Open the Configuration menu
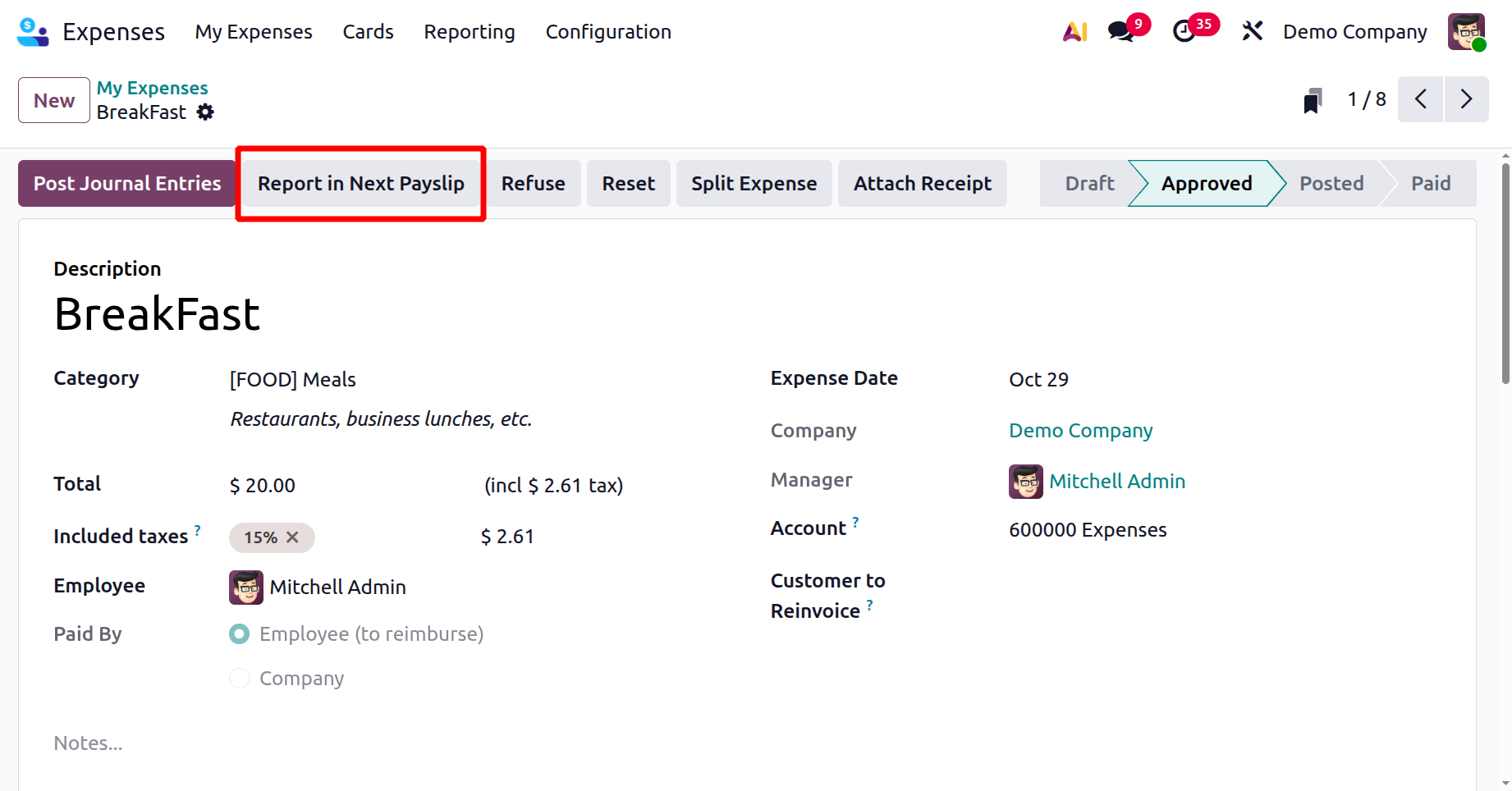The height and width of the screenshot is (791, 1512). pos(608,32)
